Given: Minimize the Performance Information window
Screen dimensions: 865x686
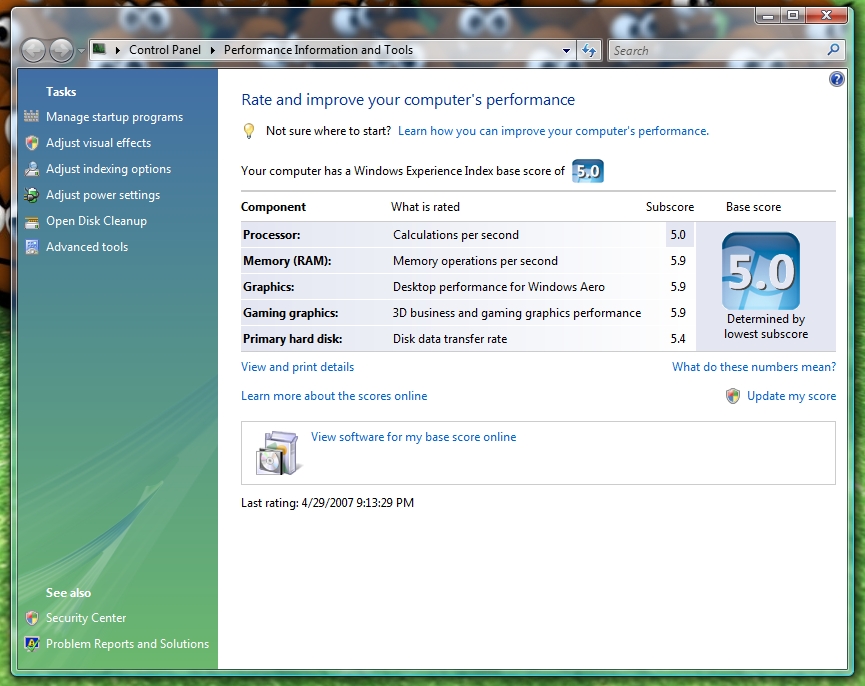Looking at the screenshot, I should point(767,15).
